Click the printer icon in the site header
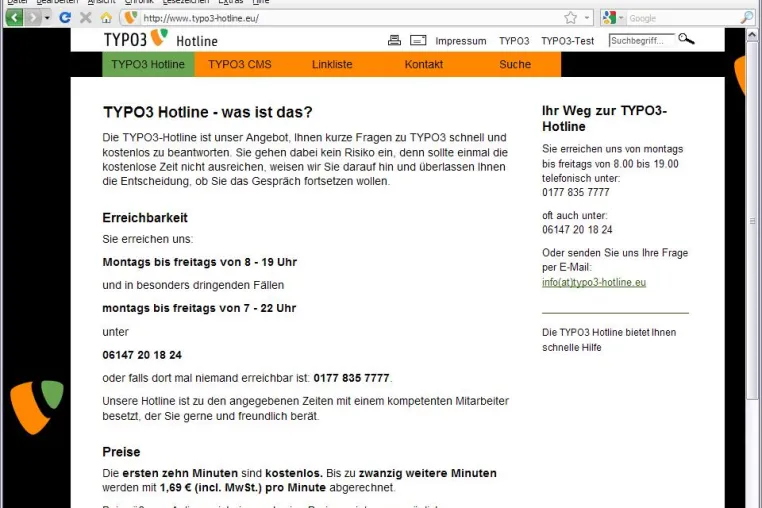This screenshot has width=762, height=508. (394, 40)
